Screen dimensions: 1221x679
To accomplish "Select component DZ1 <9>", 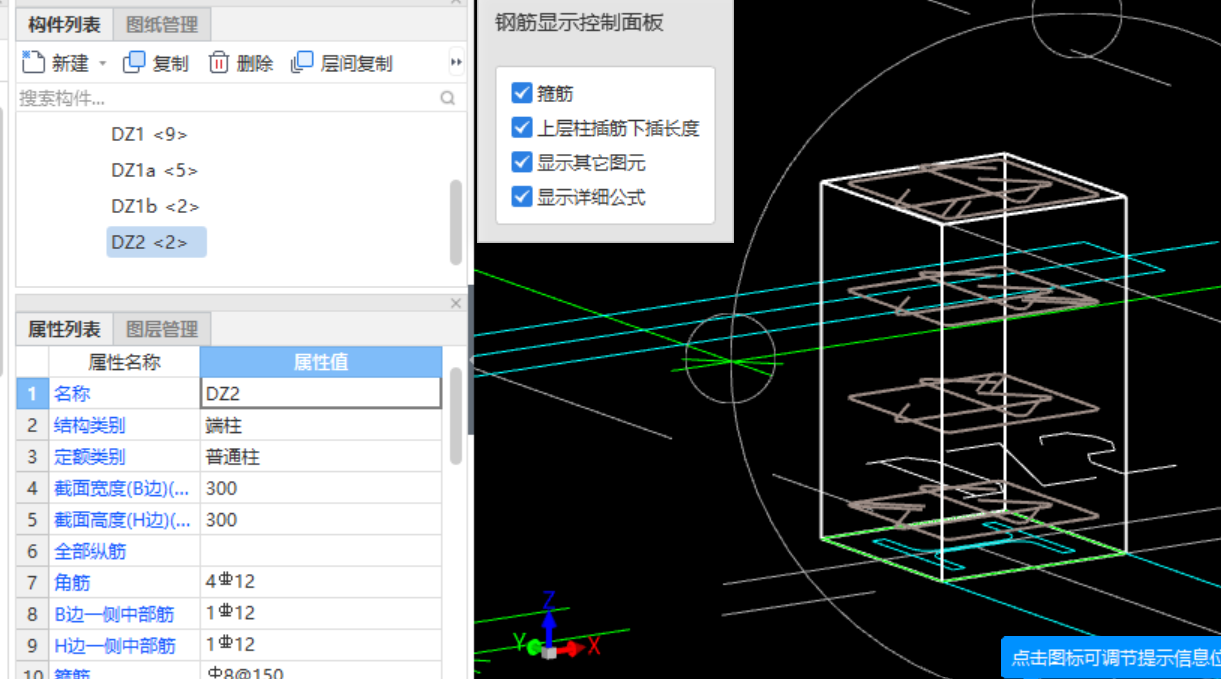I will [x=149, y=134].
